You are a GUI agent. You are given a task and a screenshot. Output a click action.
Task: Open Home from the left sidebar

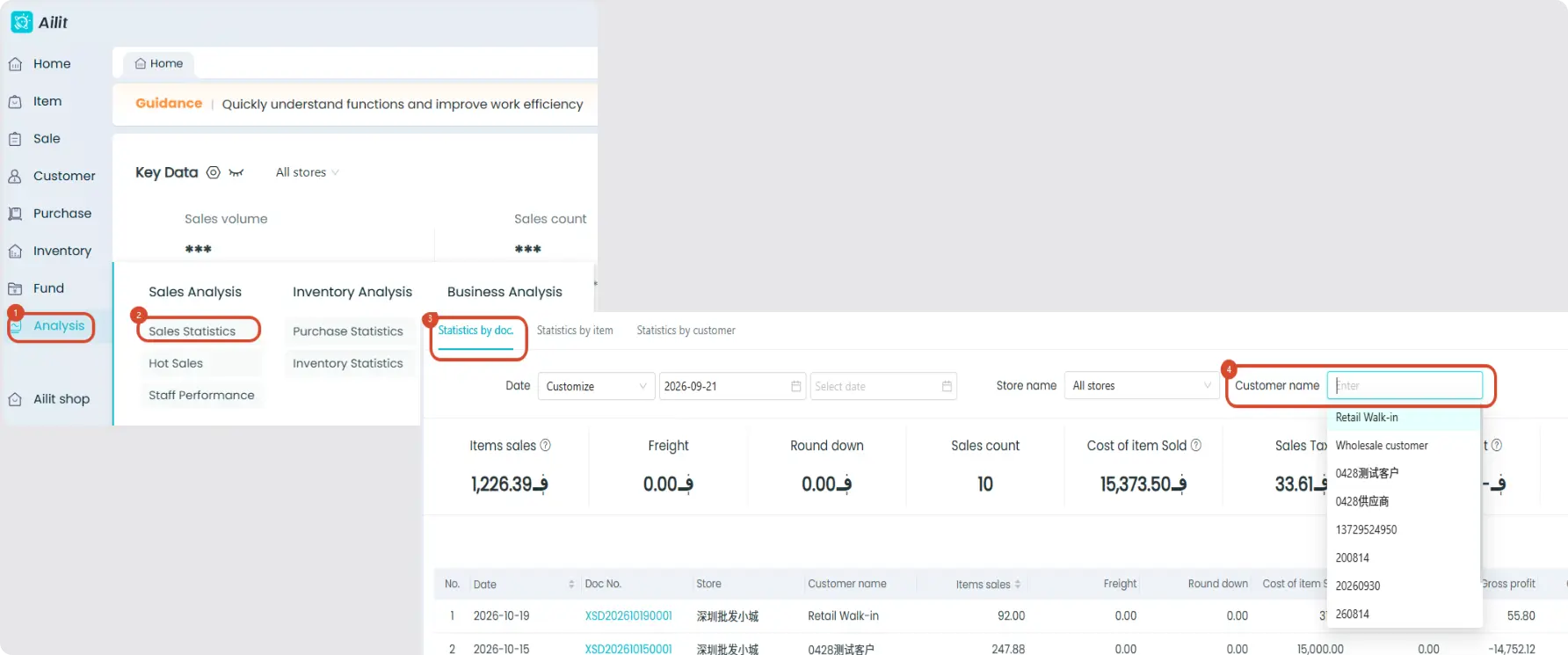click(x=52, y=64)
